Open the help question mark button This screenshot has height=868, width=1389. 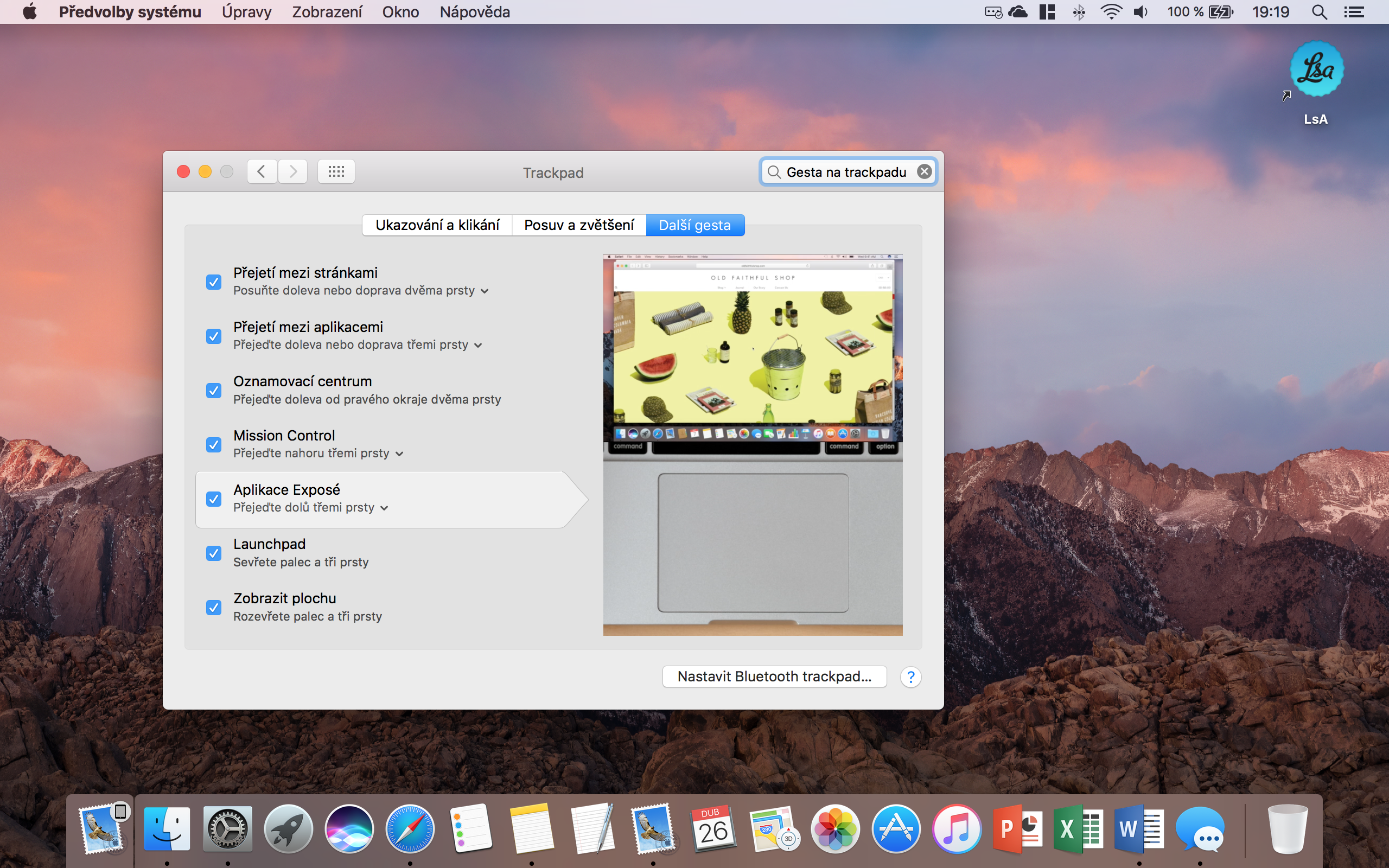[x=910, y=677]
